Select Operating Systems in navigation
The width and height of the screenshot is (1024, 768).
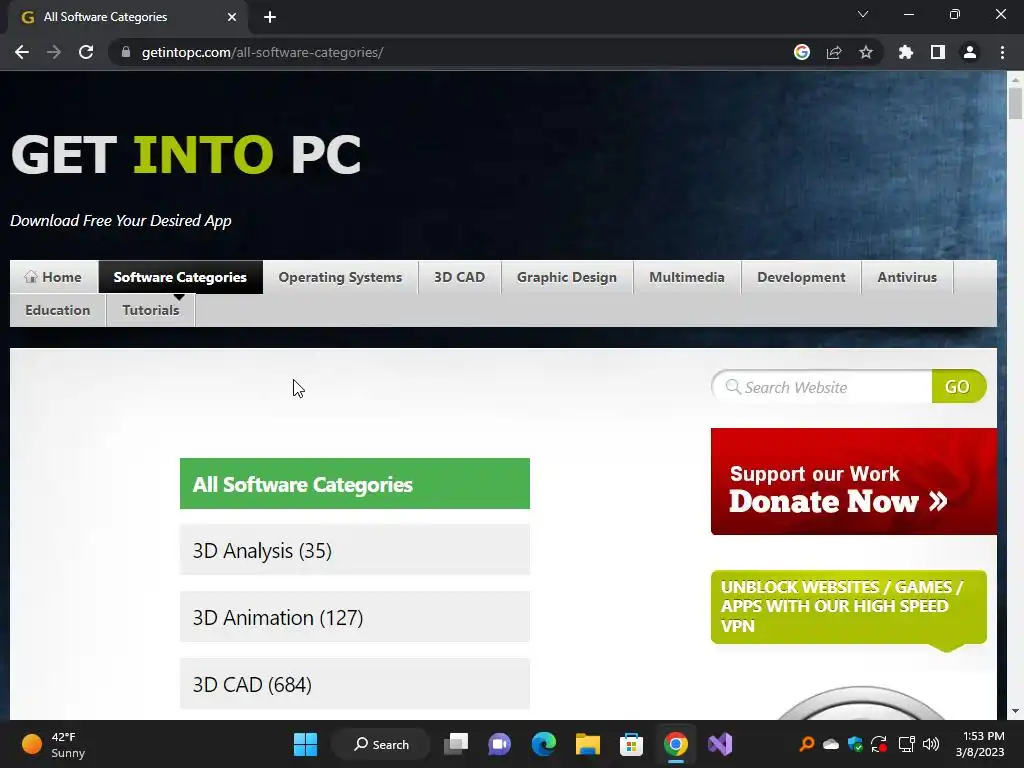340,277
